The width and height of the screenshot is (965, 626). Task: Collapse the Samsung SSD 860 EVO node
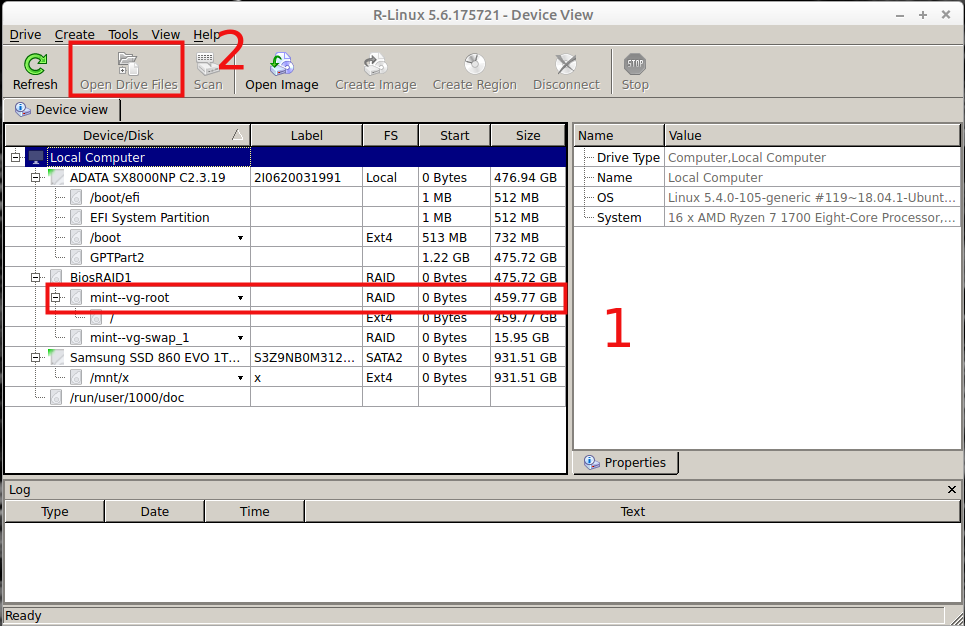pyautogui.click(x=36, y=358)
